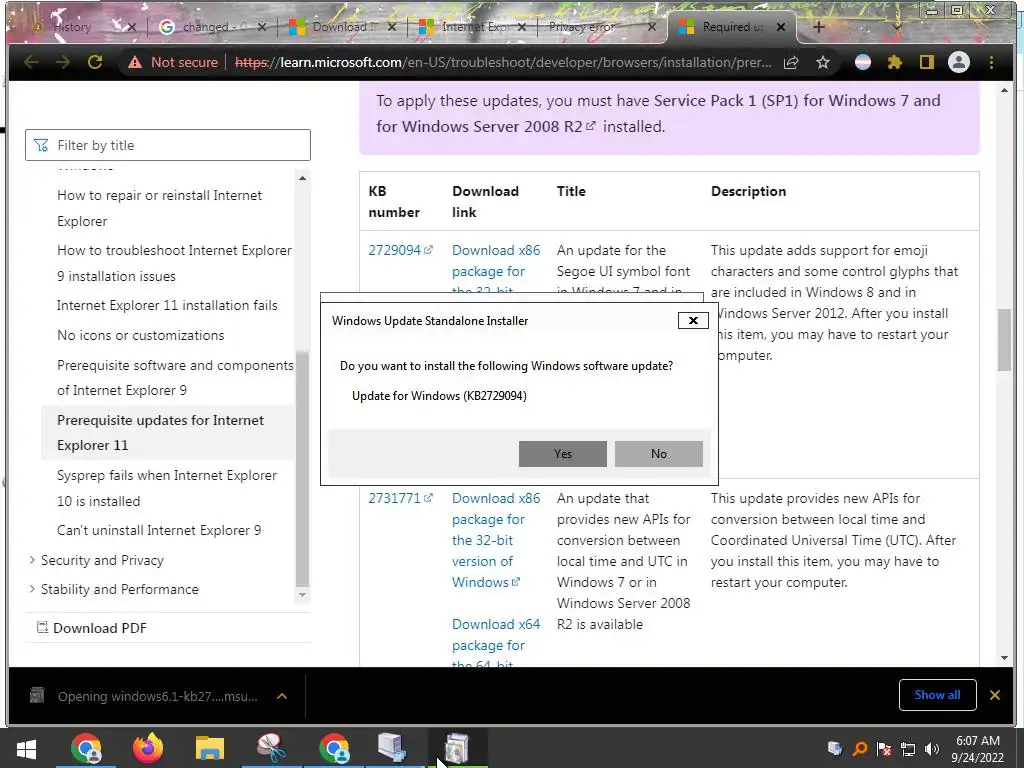Open 'Sysprep fails when Internet Explorer 10 is installed'
The width and height of the screenshot is (1024, 768).
(167, 488)
